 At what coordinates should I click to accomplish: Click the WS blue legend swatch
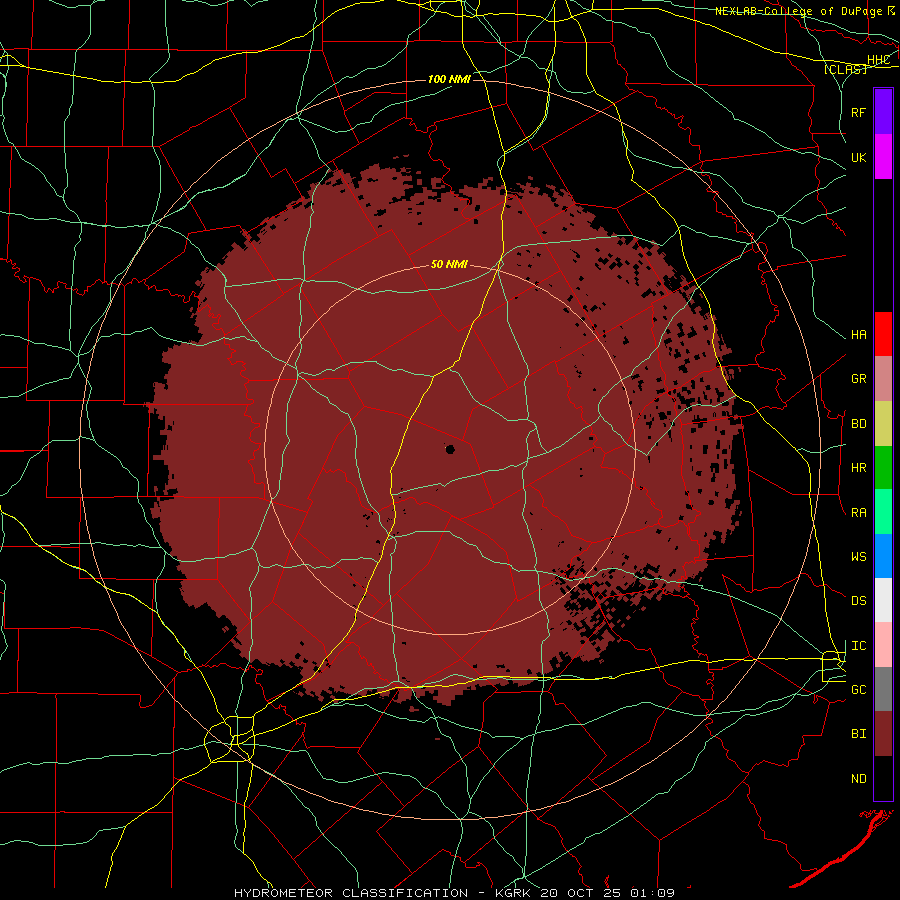[883, 556]
